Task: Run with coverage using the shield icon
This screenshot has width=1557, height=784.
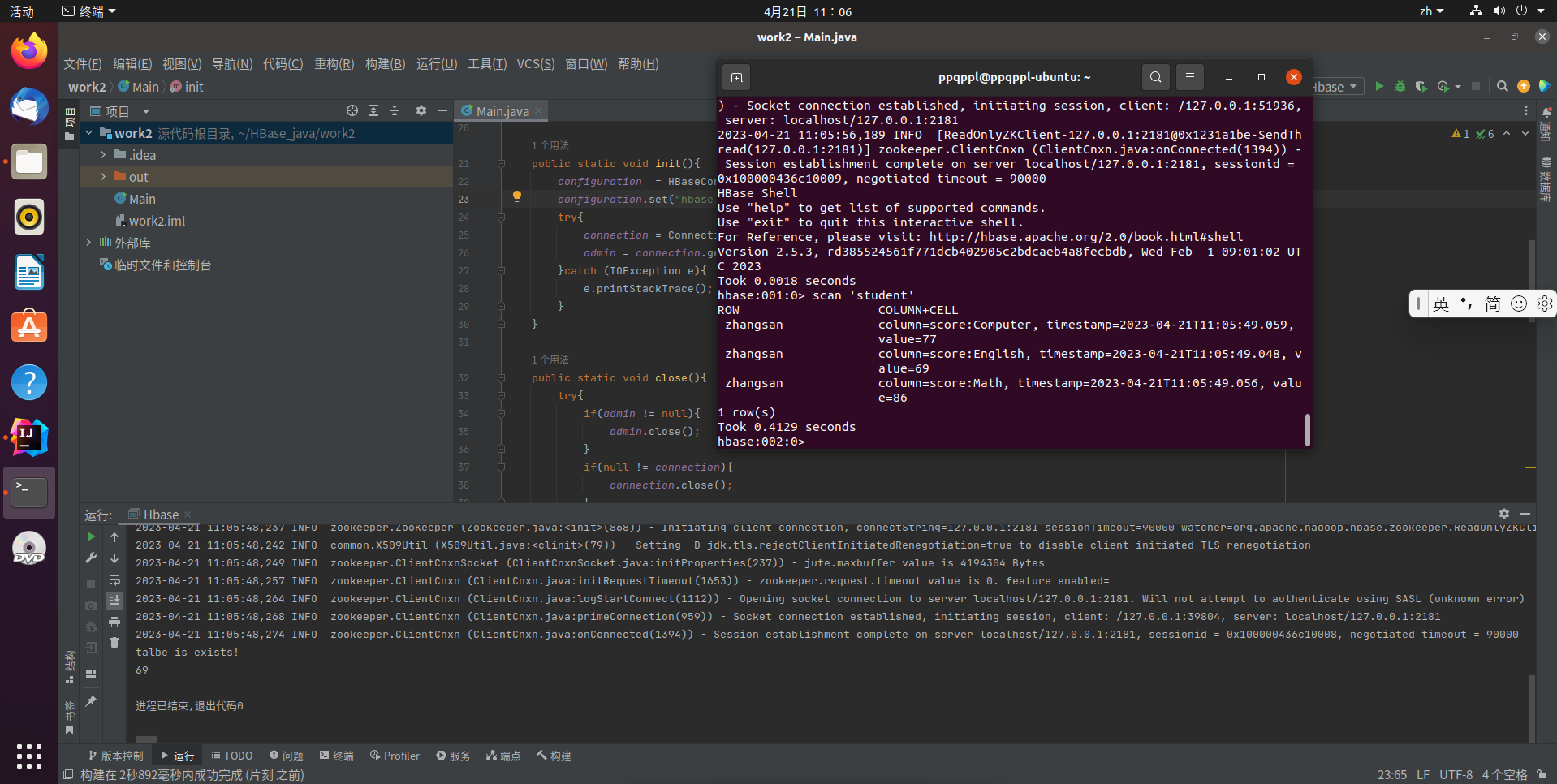Action: (x=1421, y=86)
